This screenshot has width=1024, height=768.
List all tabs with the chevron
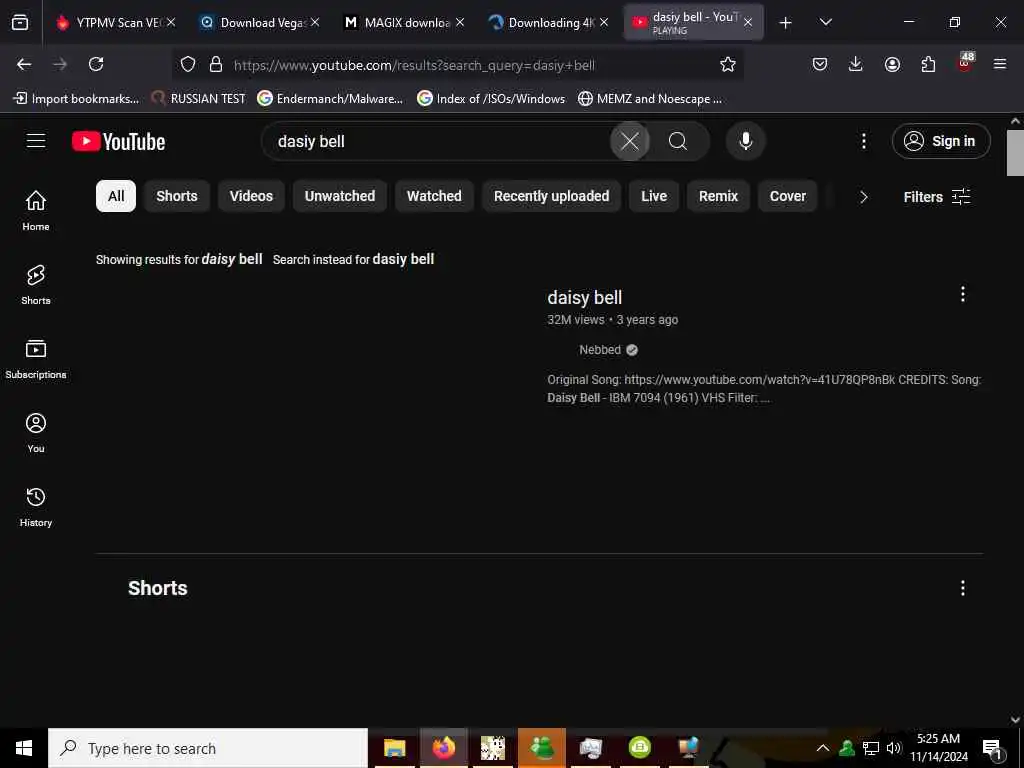coord(825,22)
